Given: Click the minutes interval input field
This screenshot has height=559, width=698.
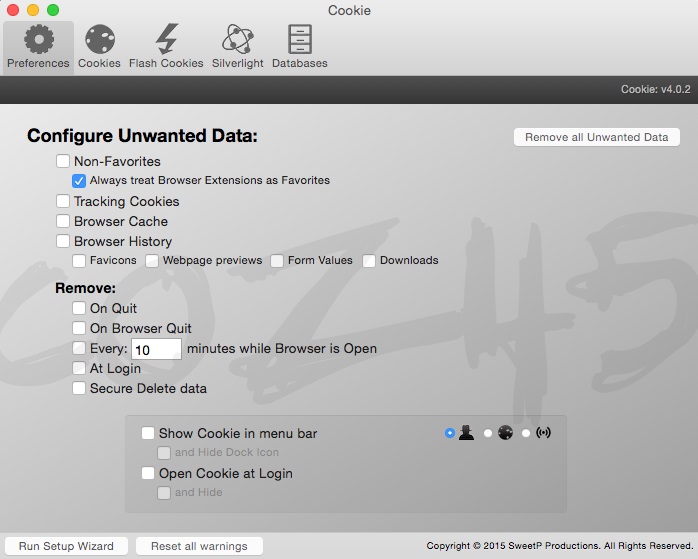Looking at the screenshot, I should pos(155,349).
